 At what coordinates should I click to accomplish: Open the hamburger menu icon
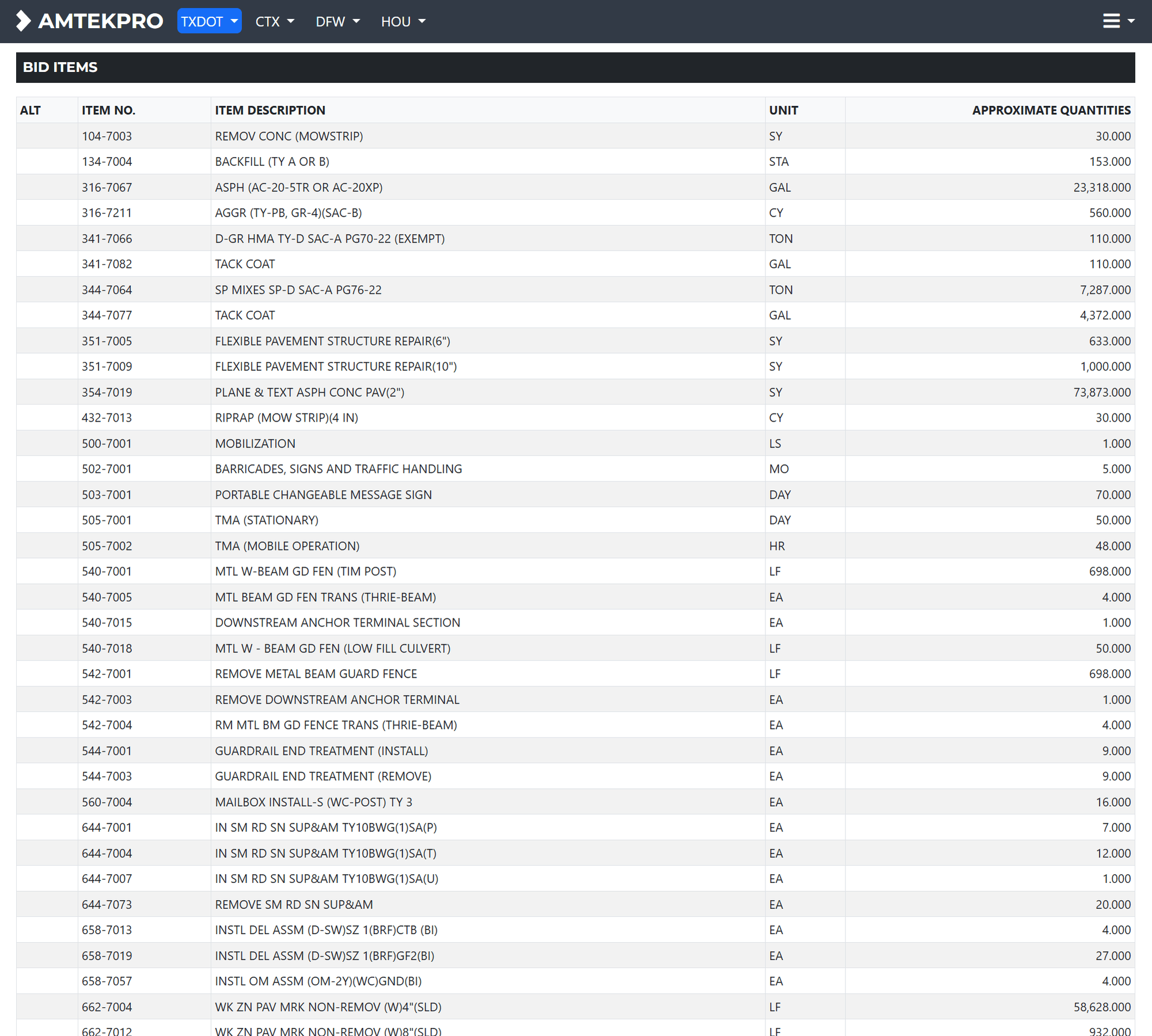(x=1111, y=21)
